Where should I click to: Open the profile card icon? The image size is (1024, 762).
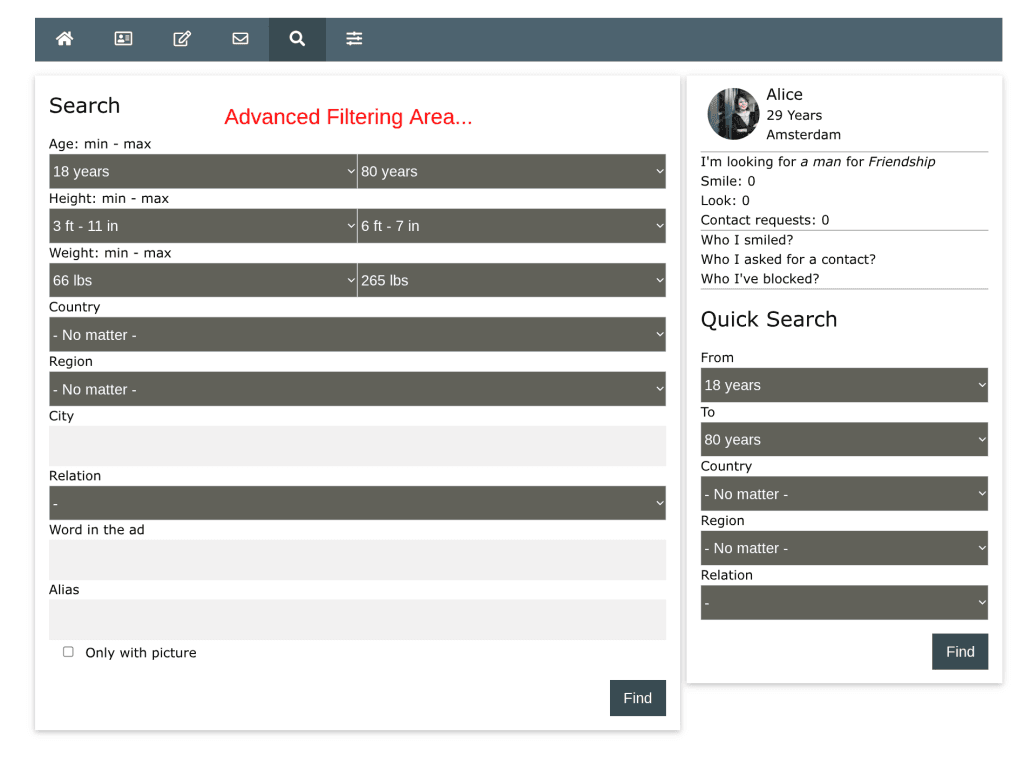click(x=123, y=39)
